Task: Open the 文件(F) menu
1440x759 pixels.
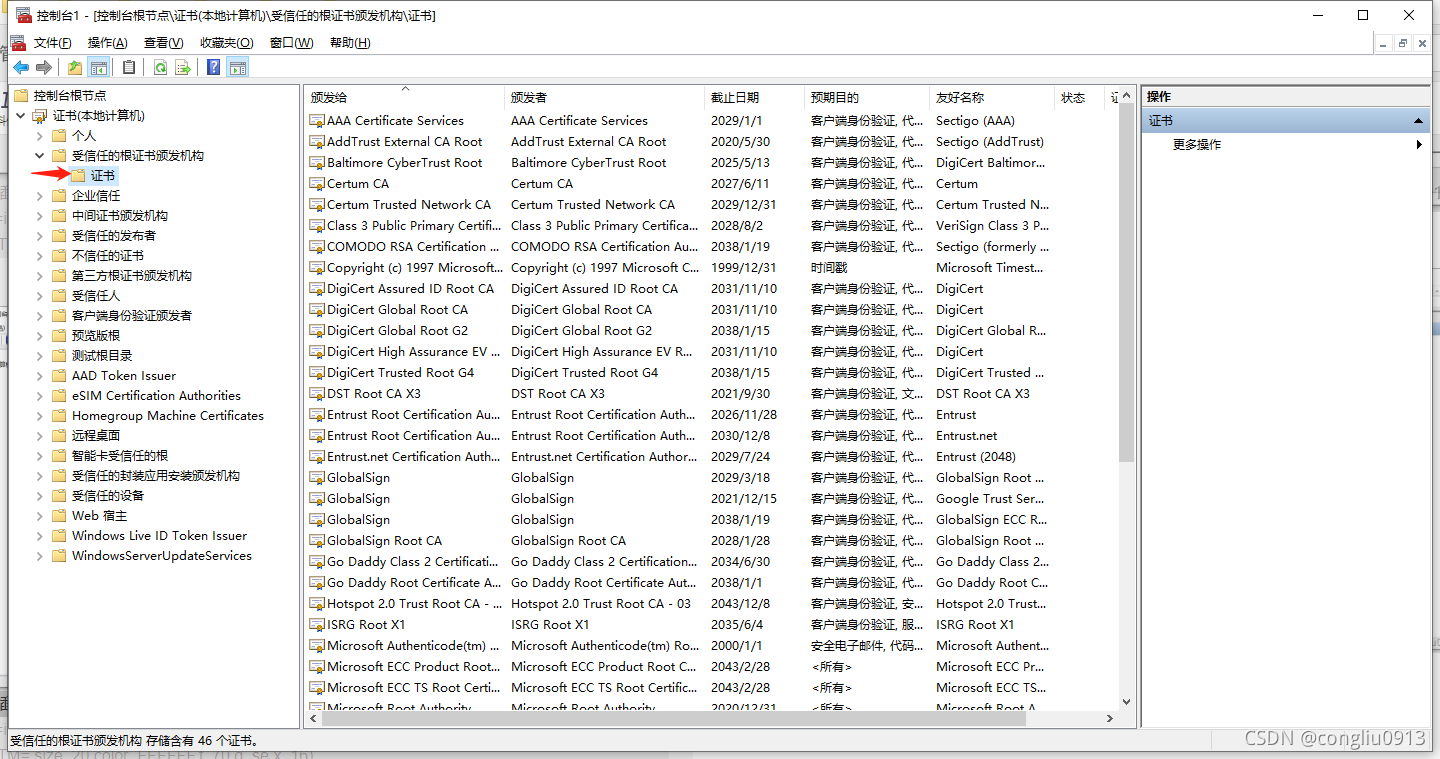Action: click(52, 43)
